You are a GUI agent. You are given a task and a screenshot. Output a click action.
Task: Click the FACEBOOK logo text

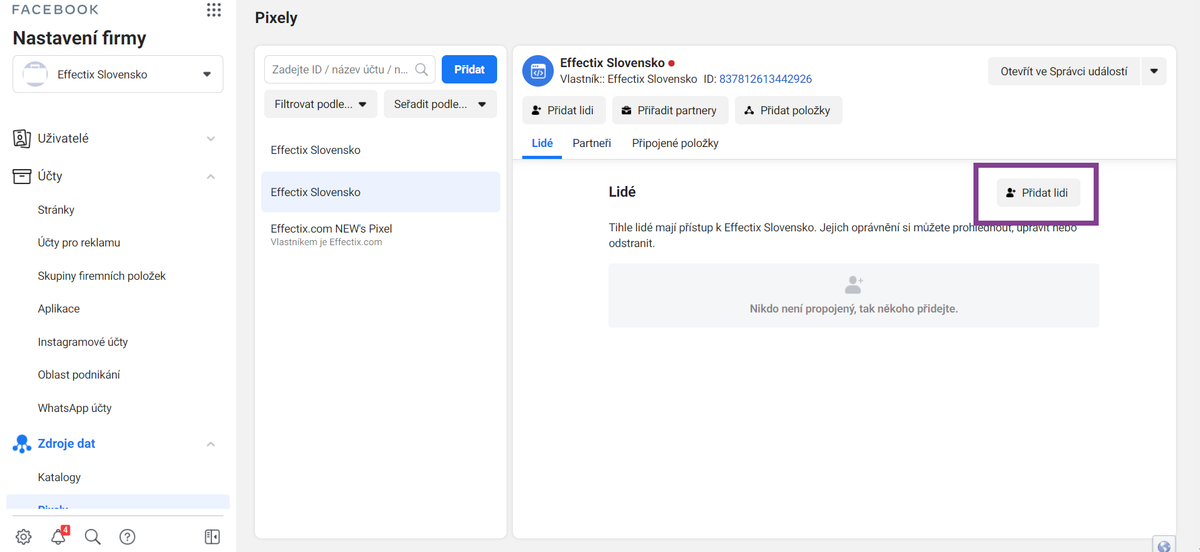(55, 10)
